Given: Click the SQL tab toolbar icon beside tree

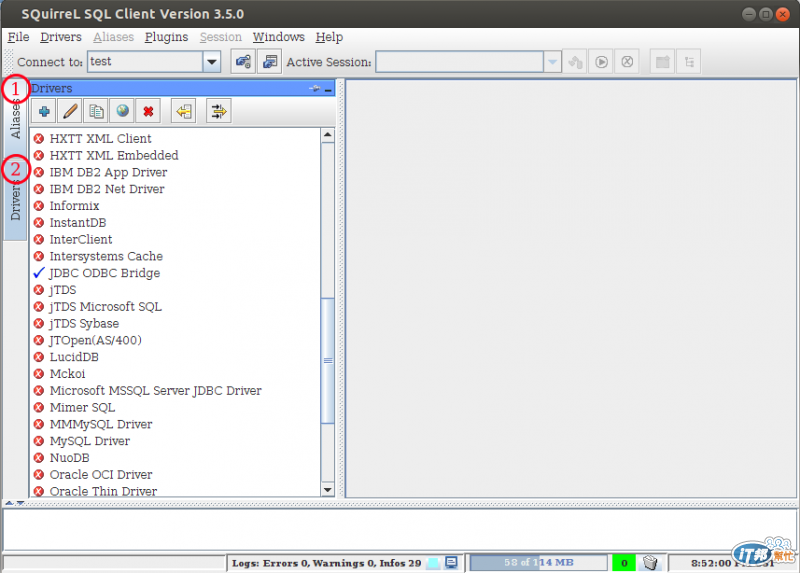Looking at the screenshot, I should pyautogui.click(x=662, y=62).
